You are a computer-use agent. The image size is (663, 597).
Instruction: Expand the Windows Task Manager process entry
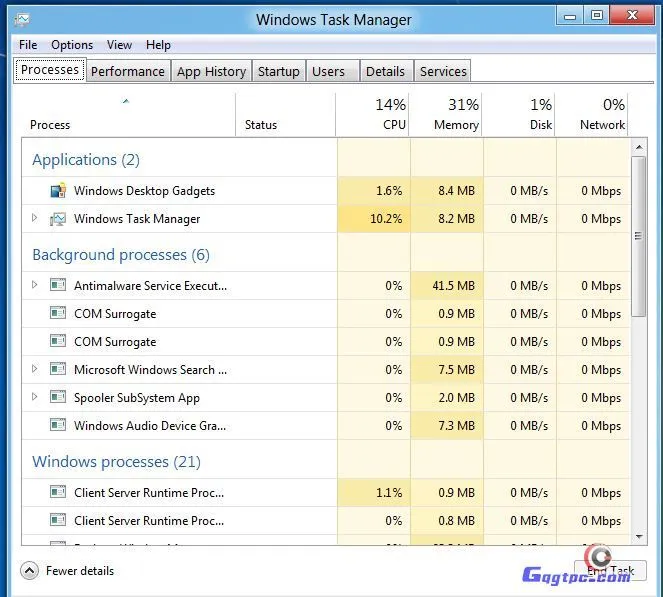35,219
